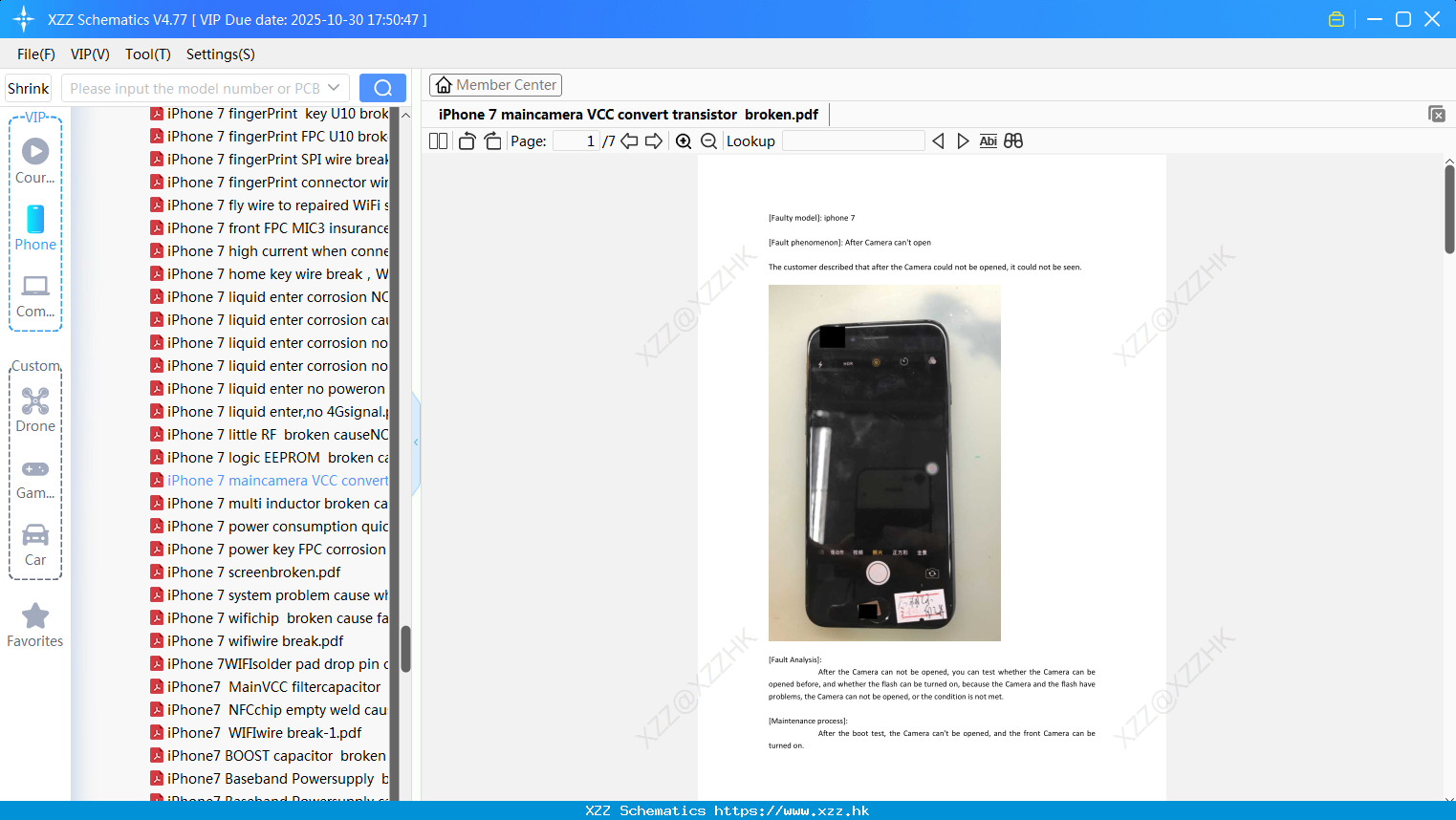The image size is (1456, 820).
Task: Click the briefcase icon in title bar
Action: (1336, 19)
